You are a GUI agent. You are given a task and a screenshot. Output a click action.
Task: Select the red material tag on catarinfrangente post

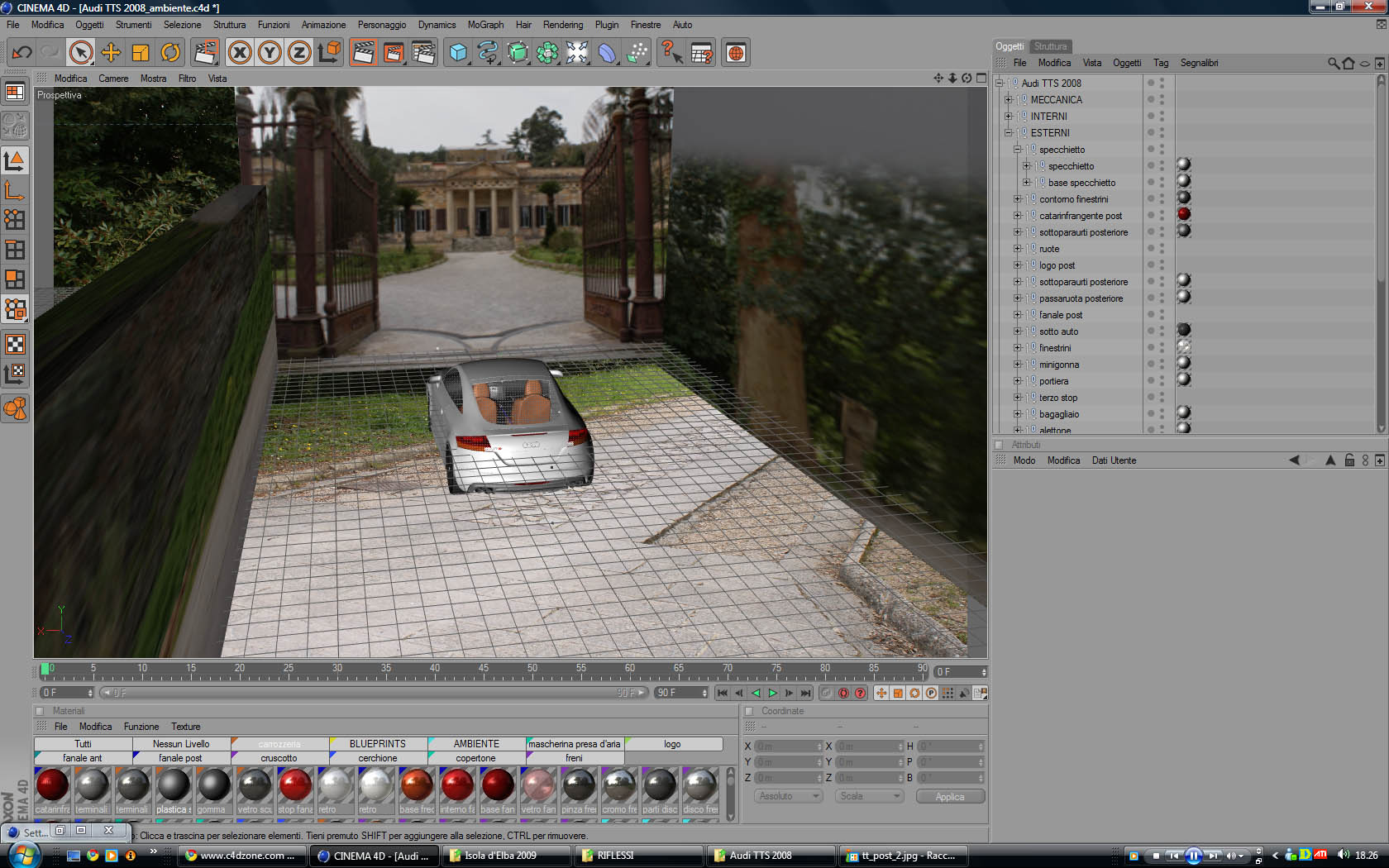1184,214
